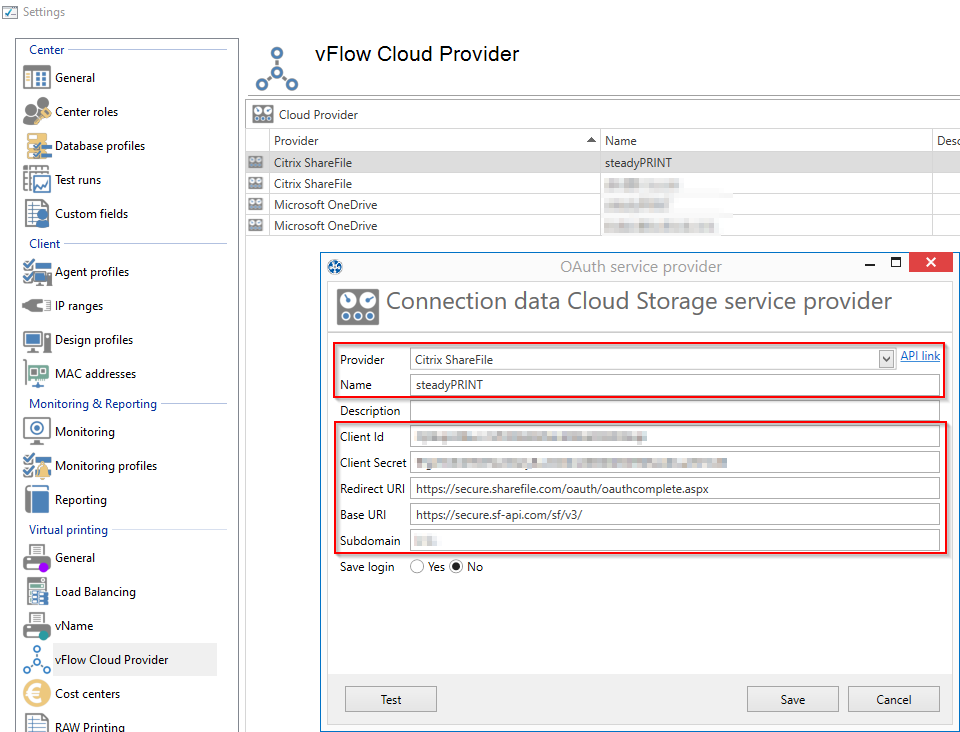
Task: Click the Save button
Action: point(792,699)
